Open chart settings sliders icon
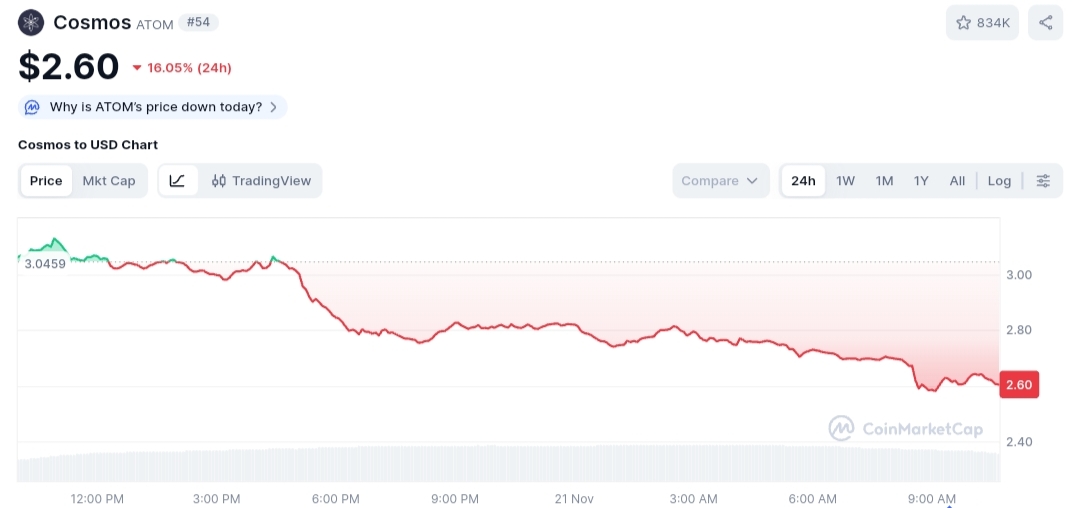 coord(1043,180)
